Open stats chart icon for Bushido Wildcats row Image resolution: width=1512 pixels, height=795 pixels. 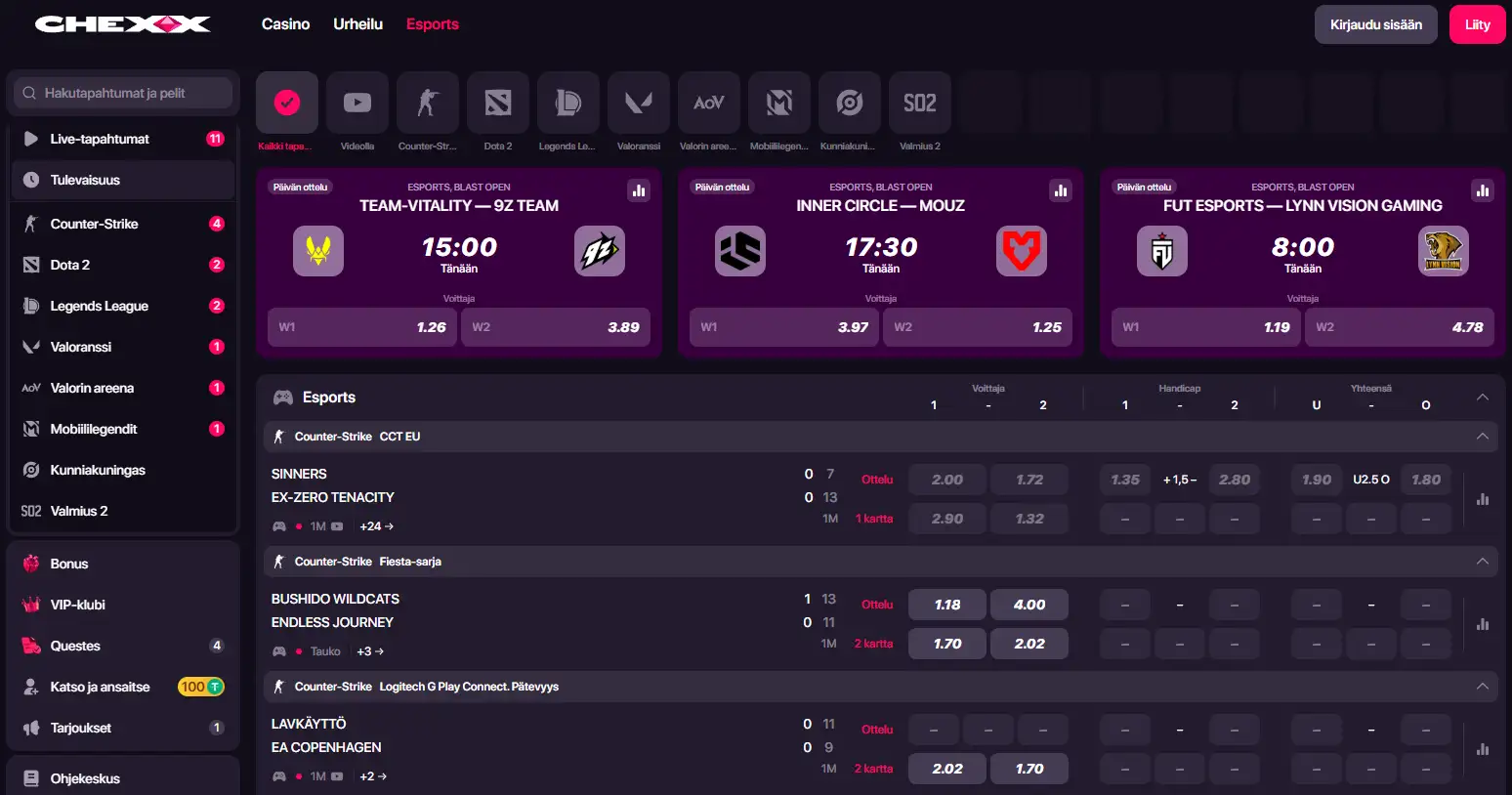(1483, 624)
